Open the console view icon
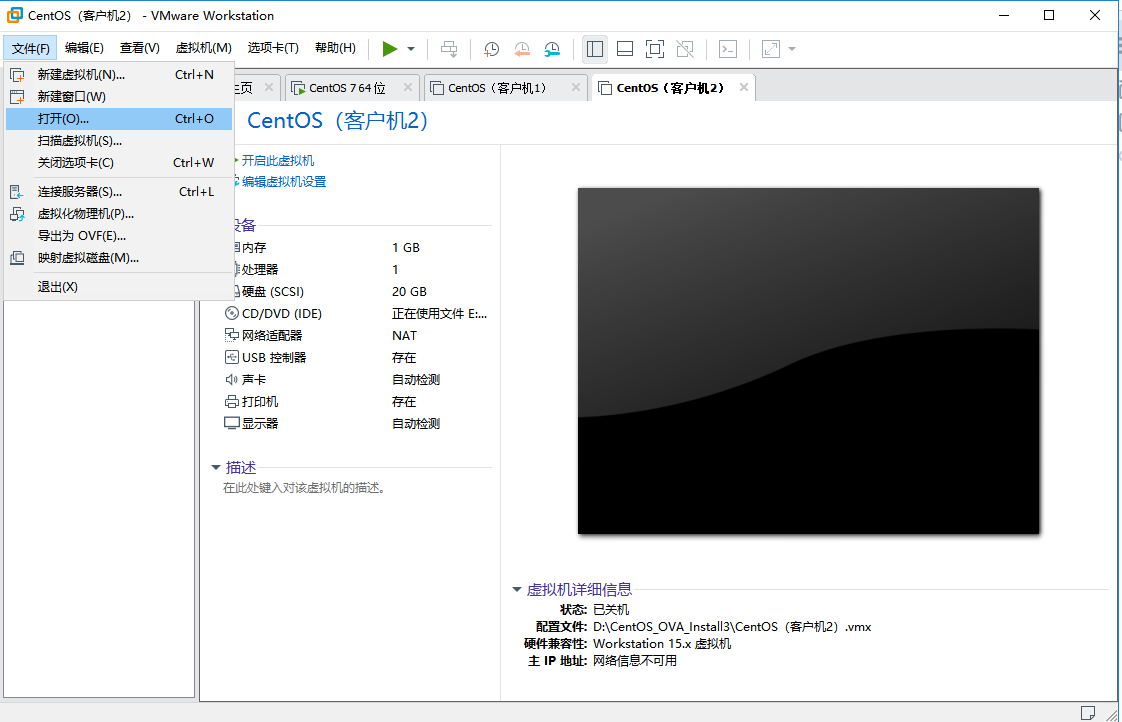The width and height of the screenshot is (1122, 722). (x=728, y=49)
